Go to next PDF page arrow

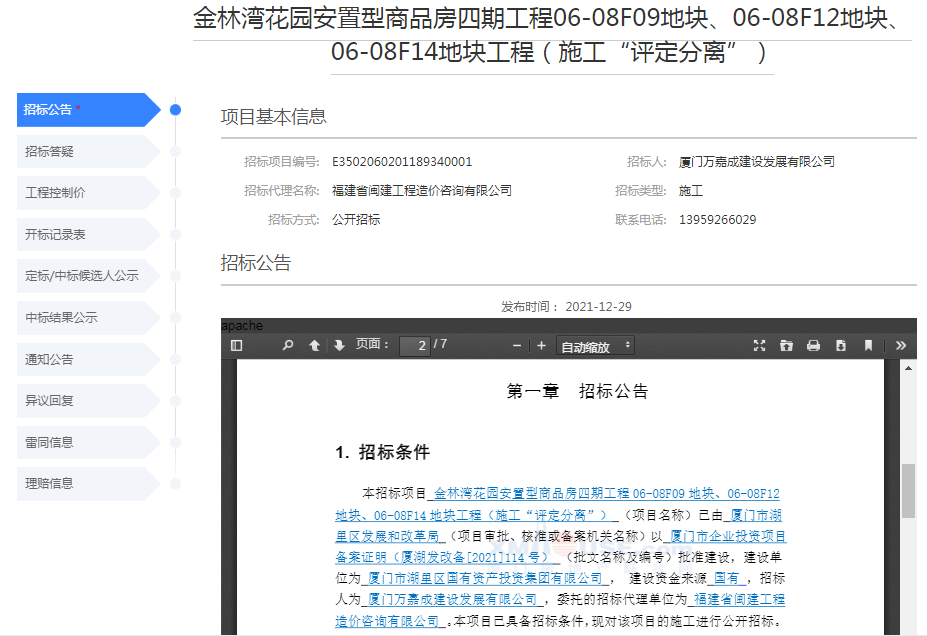click(339, 345)
